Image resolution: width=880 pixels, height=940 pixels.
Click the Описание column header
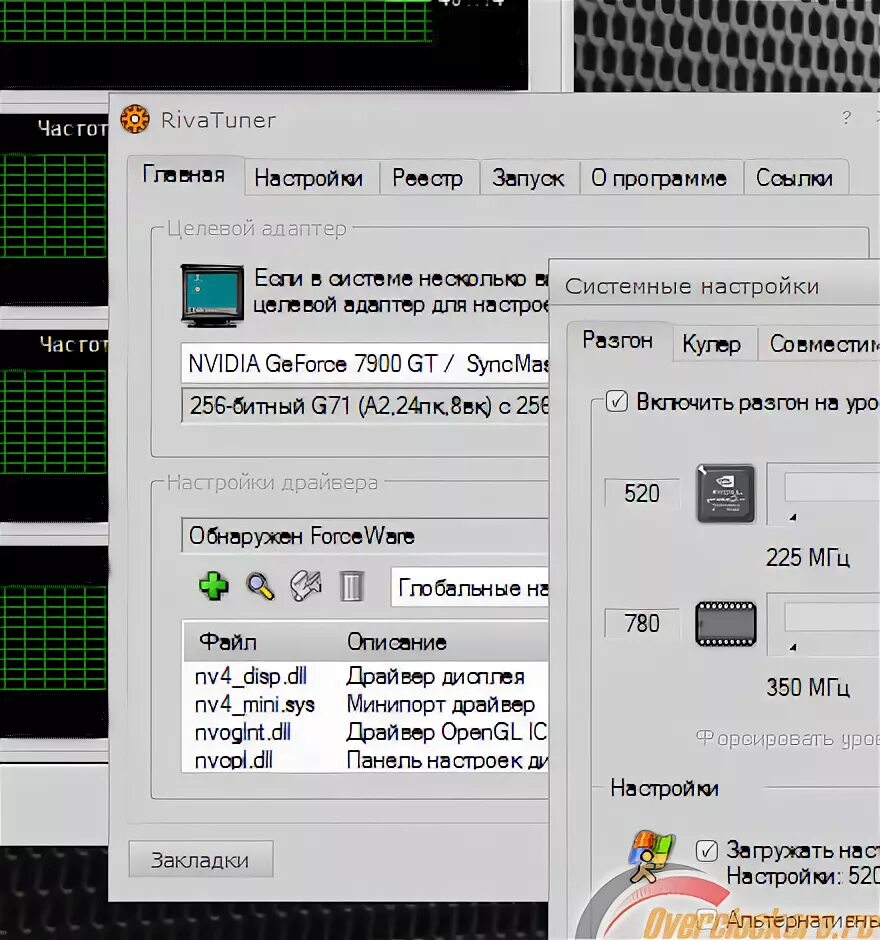coord(397,642)
